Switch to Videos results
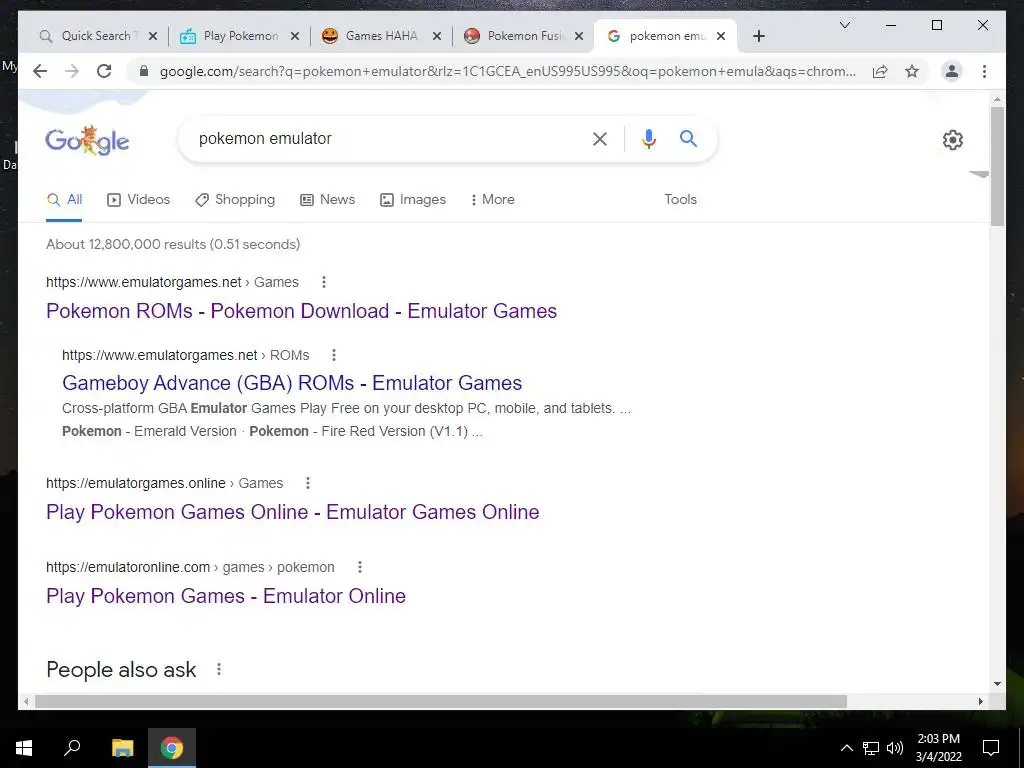 [x=138, y=200]
